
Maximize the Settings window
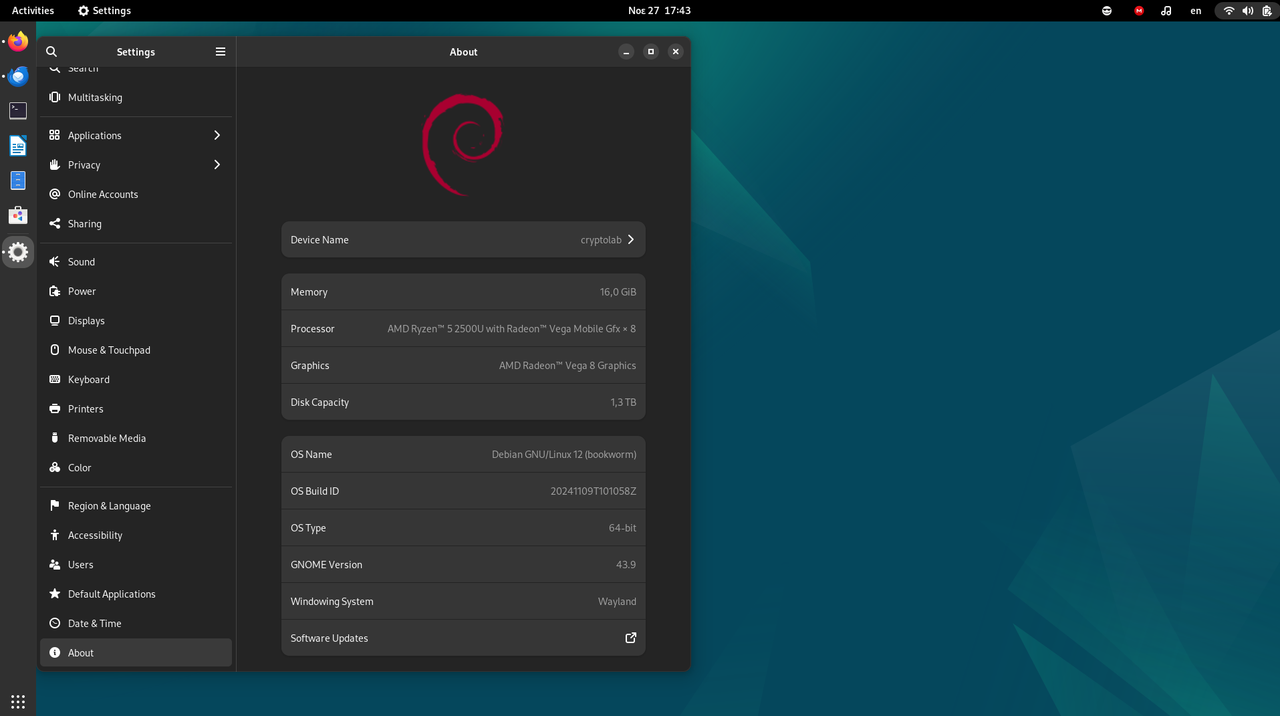point(651,52)
